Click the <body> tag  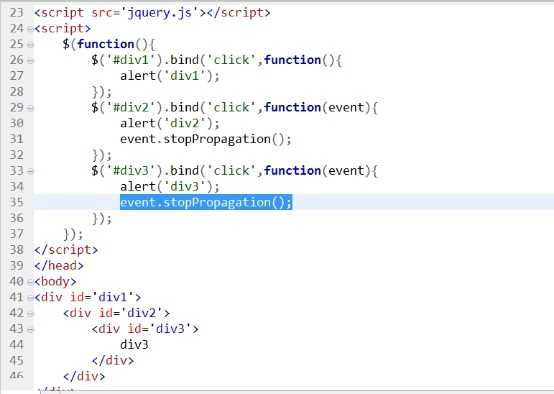point(55,282)
